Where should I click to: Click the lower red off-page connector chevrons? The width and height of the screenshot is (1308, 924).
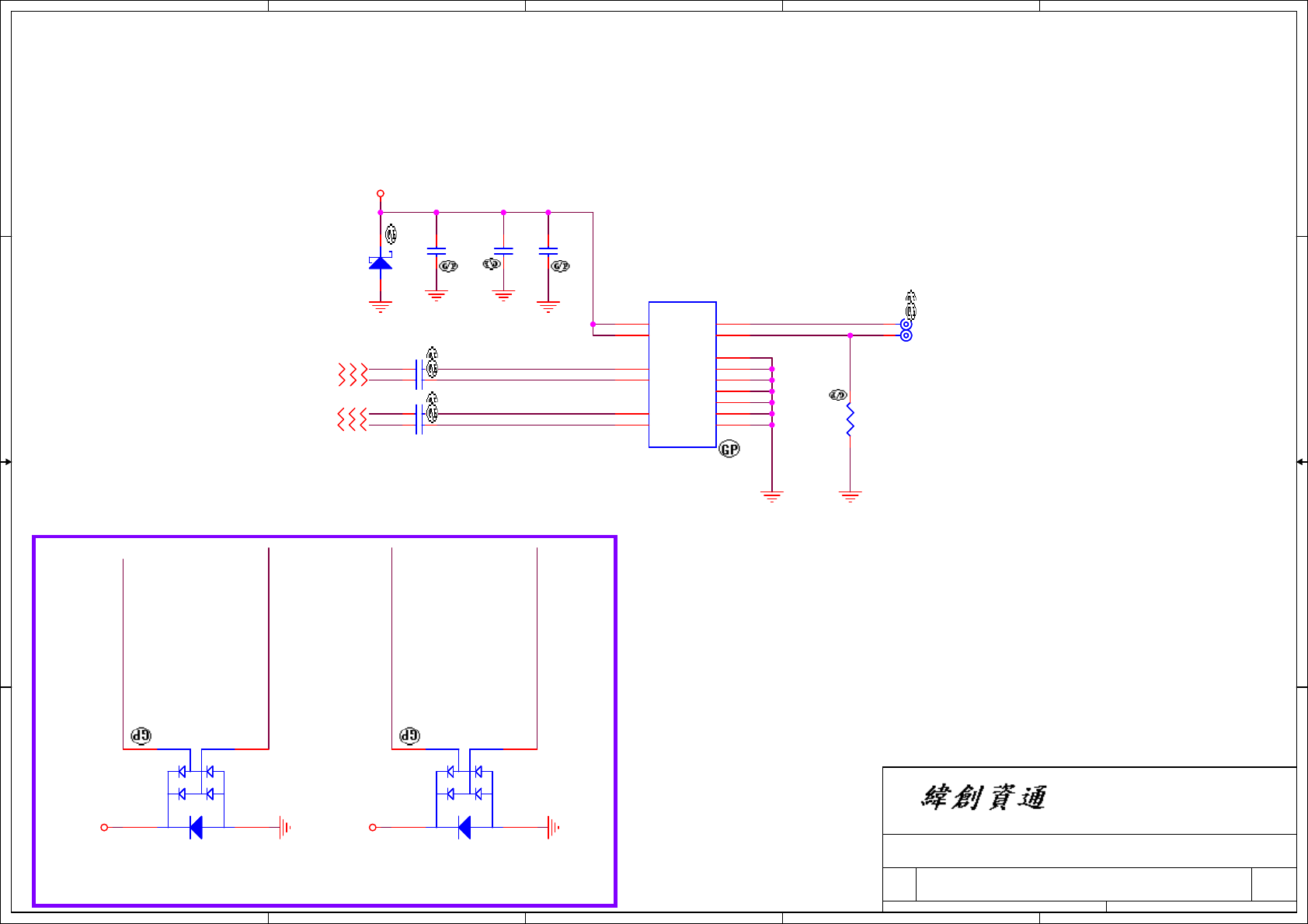(353, 419)
